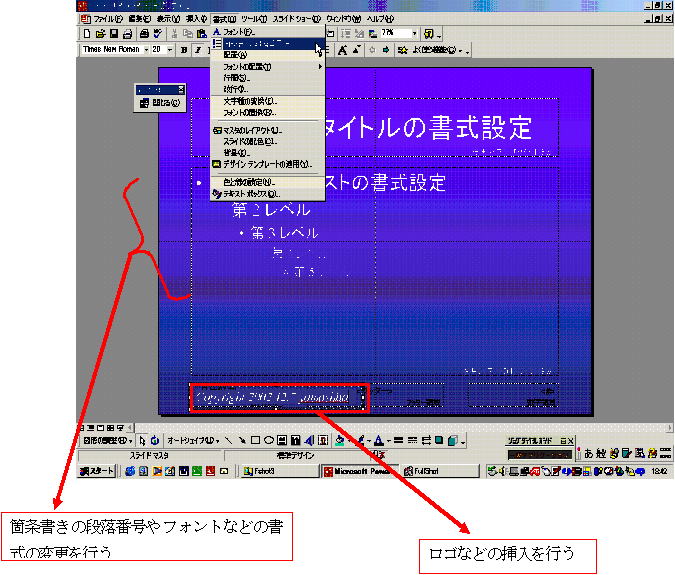The width and height of the screenshot is (675, 575).
Task: Toggle Bold formatting button
Action: click(184, 49)
